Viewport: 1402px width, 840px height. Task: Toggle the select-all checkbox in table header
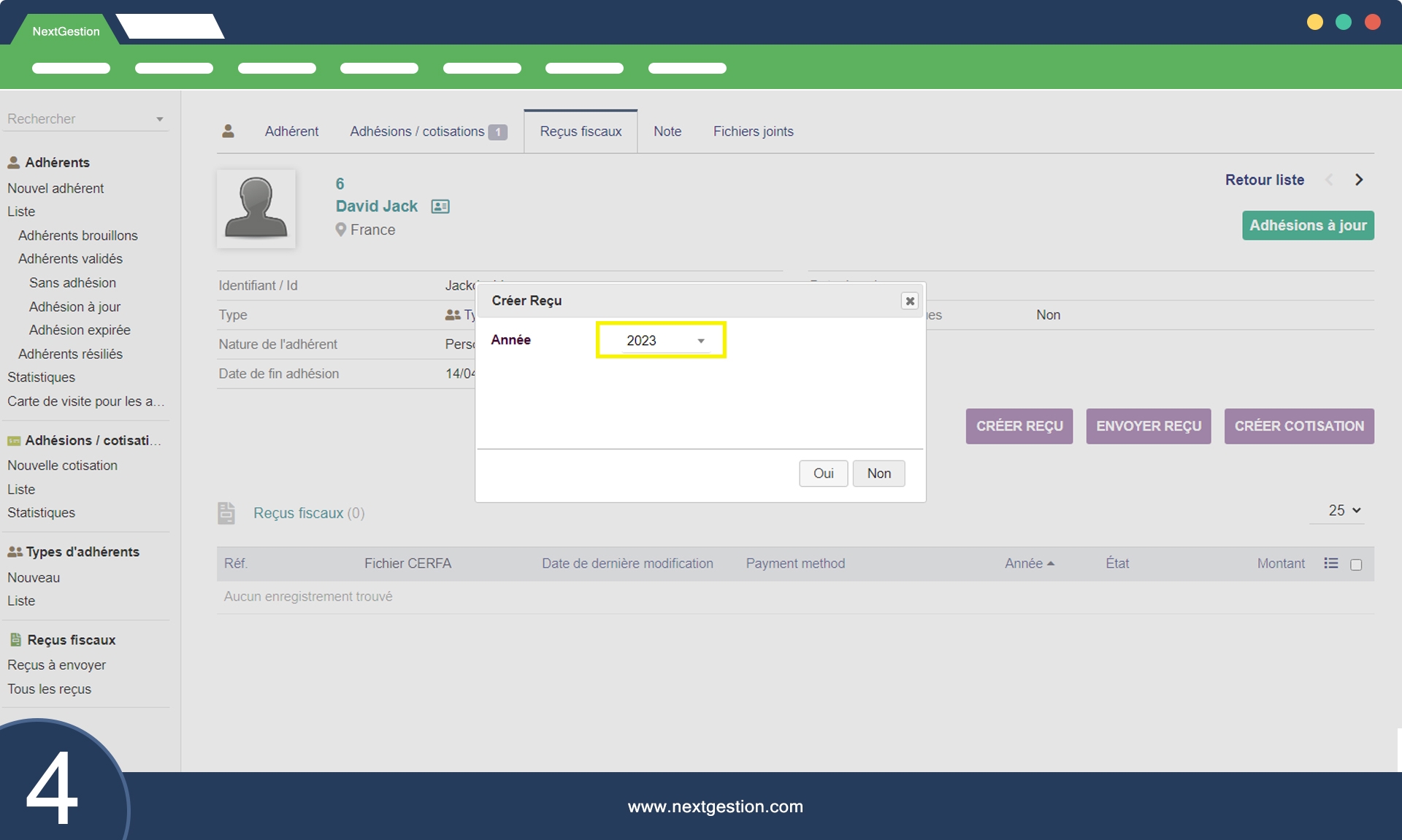pos(1356,565)
